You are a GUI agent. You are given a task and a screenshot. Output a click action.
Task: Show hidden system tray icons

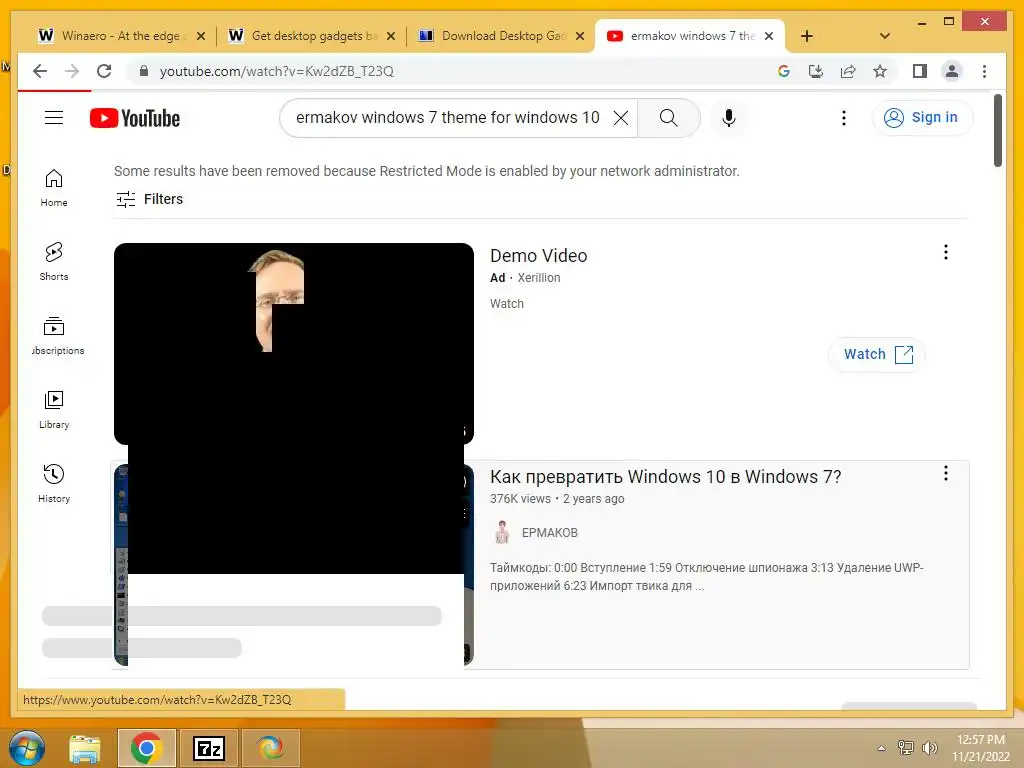click(x=881, y=748)
